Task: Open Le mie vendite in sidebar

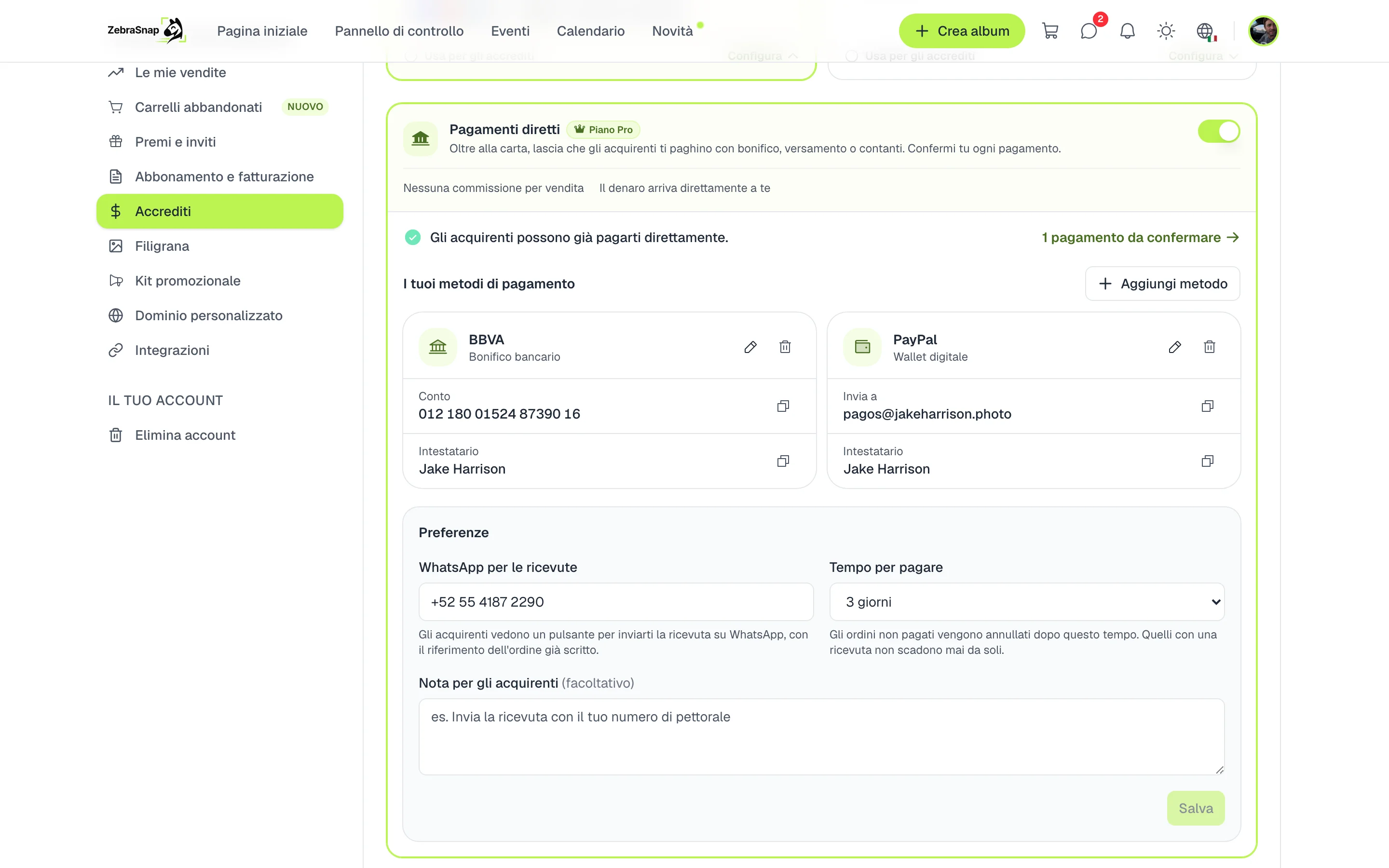Action: tap(220, 72)
